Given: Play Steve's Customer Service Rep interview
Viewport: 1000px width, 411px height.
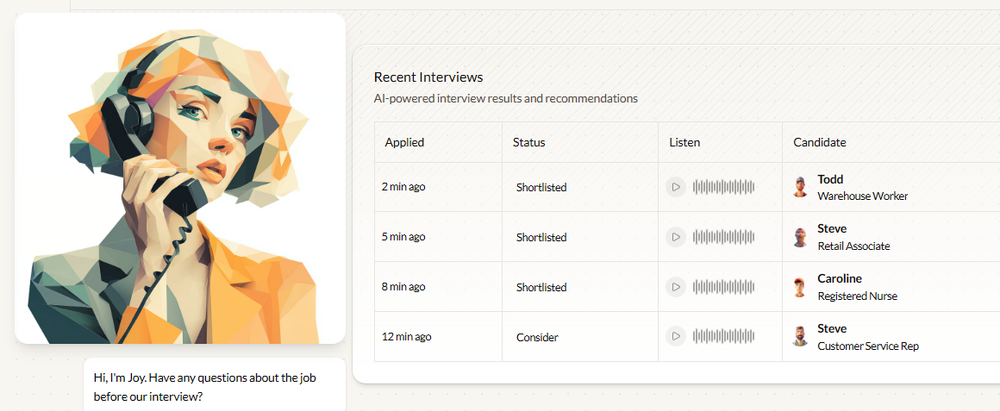Looking at the screenshot, I should 675,337.
